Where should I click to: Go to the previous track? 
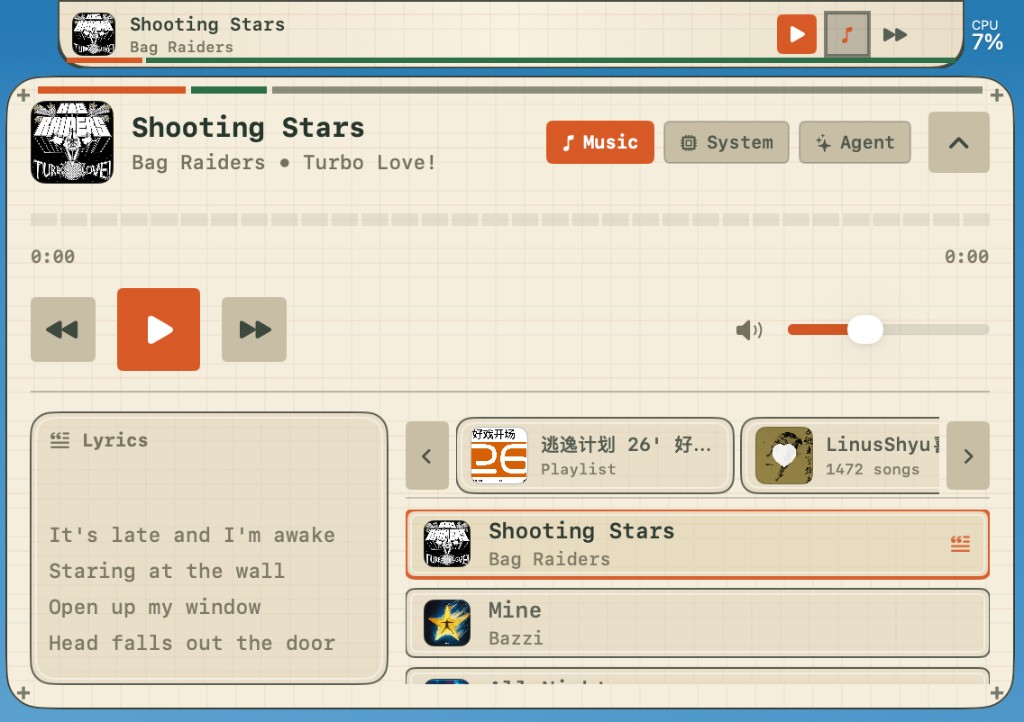click(63, 330)
